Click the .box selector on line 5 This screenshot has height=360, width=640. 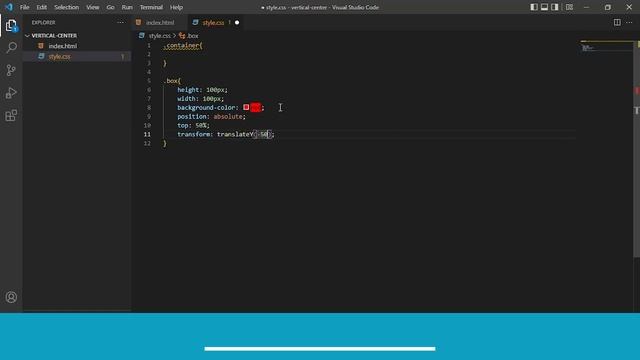(171, 81)
